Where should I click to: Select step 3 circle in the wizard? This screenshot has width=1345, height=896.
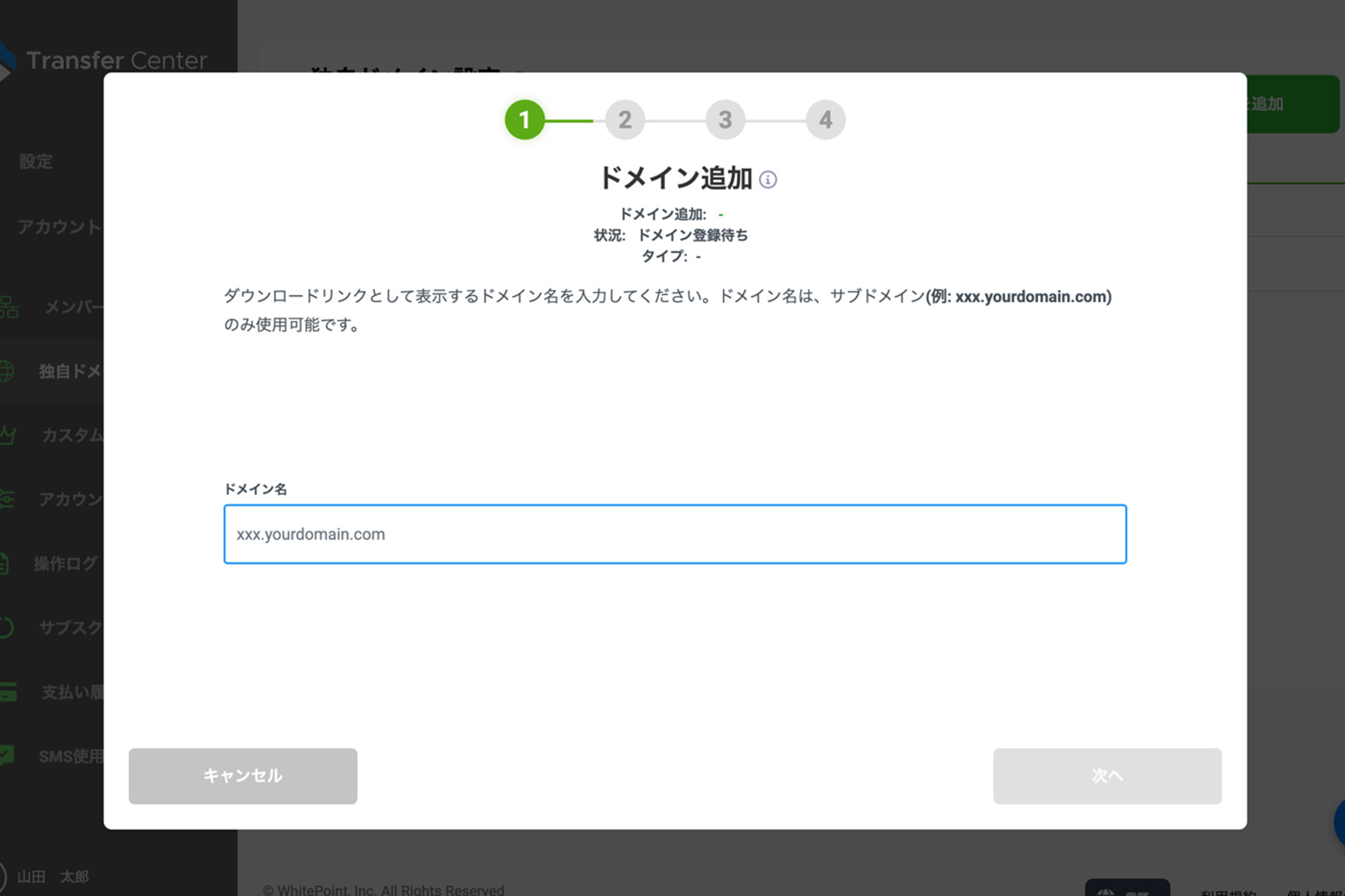[x=725, y=119]
